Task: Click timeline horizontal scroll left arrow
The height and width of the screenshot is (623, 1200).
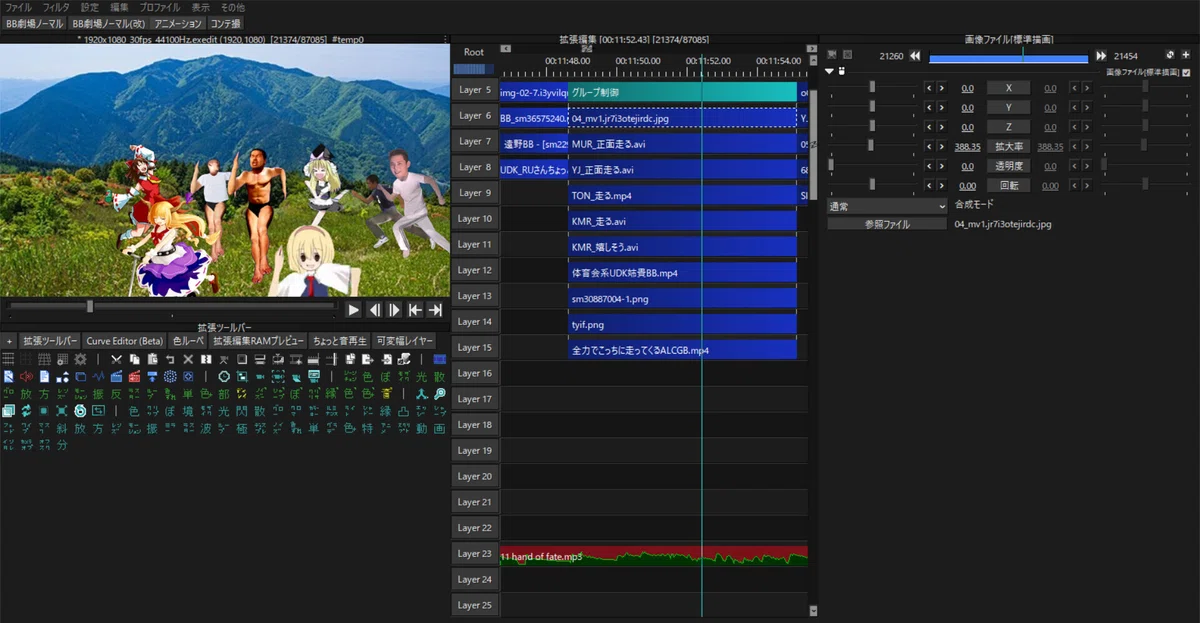Action: point(506,48)
